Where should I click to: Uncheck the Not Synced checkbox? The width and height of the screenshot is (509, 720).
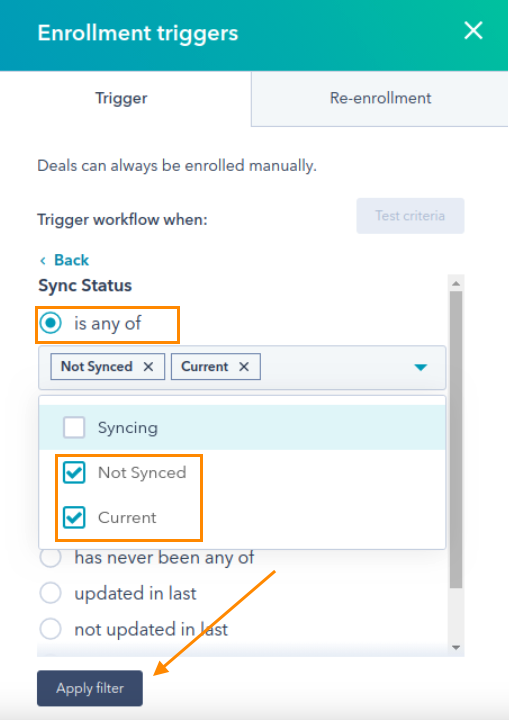[x=74, y=472]
